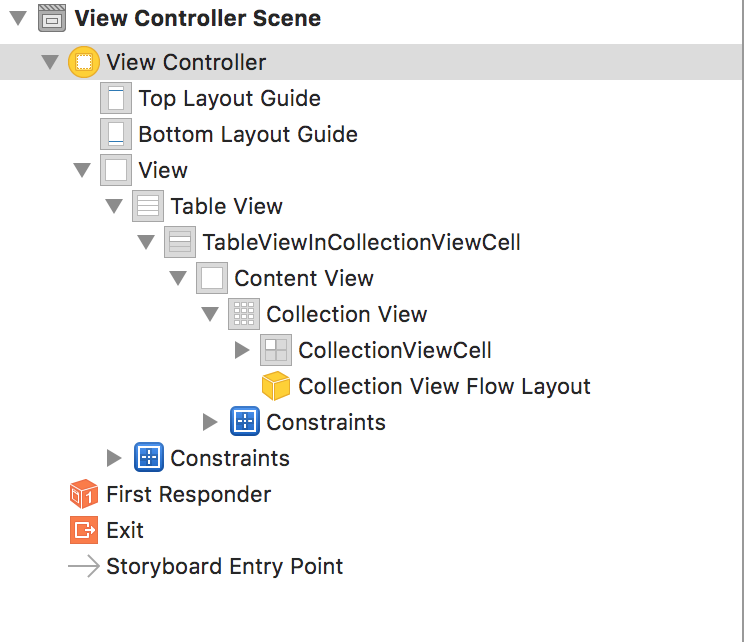Select the Content View row
This screenshot has height=642, width=744.
303,278
